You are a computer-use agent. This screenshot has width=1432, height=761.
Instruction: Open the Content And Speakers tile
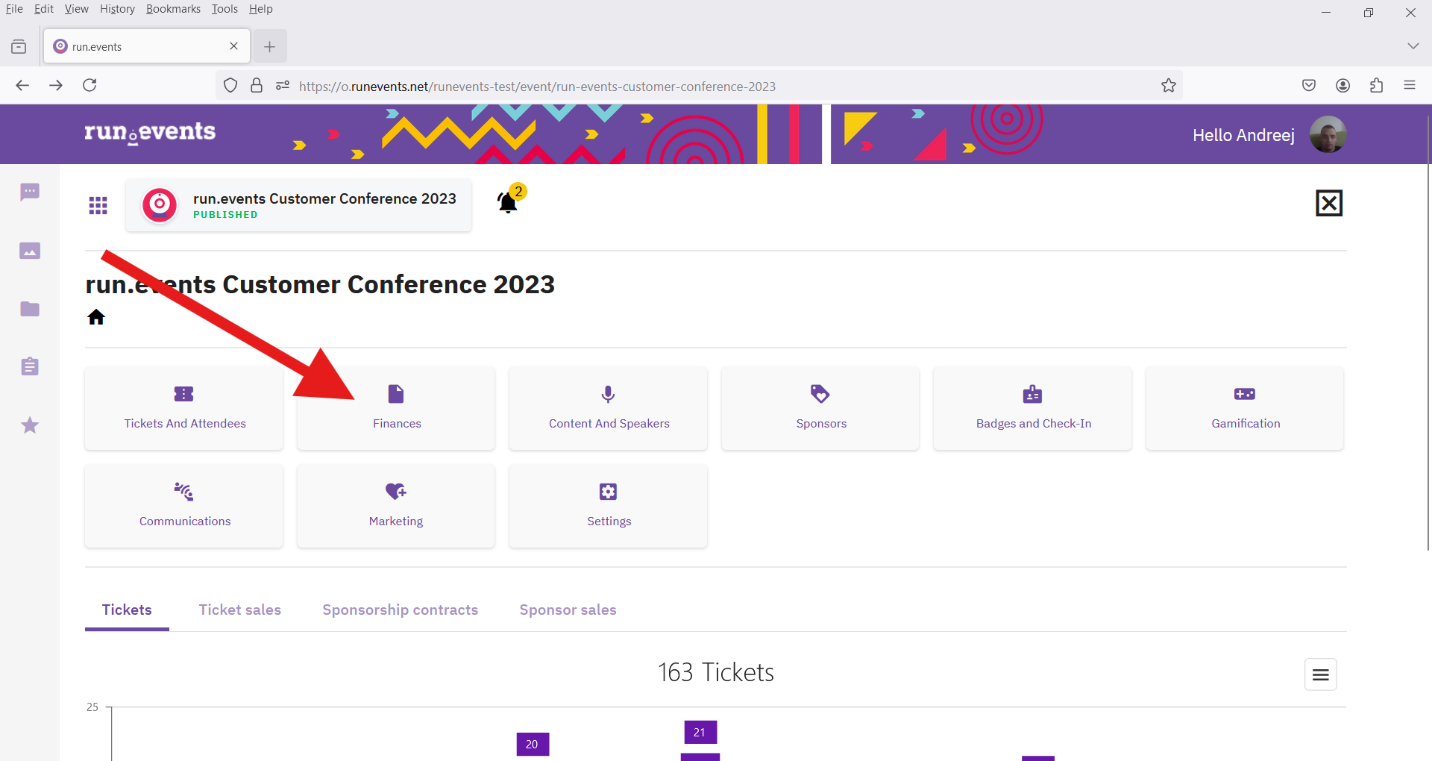pyautogui.click(x=608, y=408)
